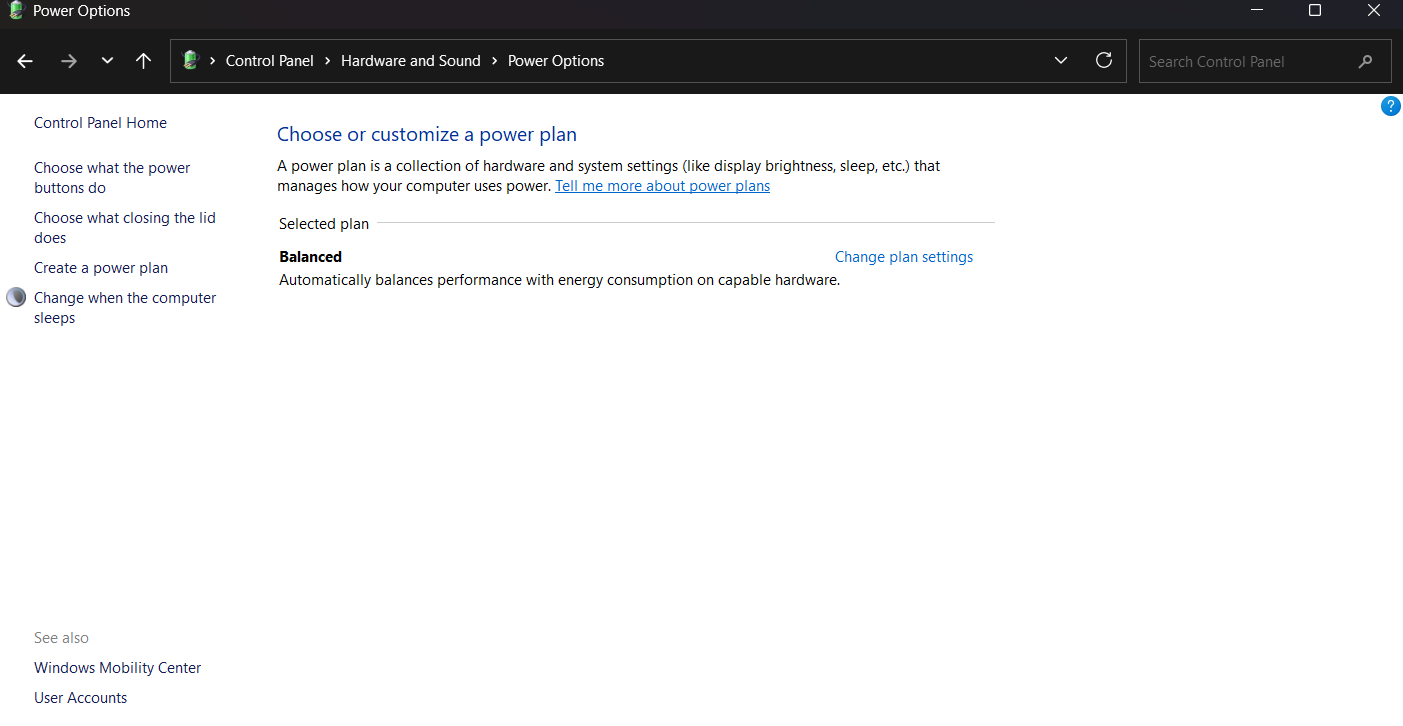This screenshot has width=1403, height=726.
Task: Select Control Panel breadcrumb
Action: (270, 61)
